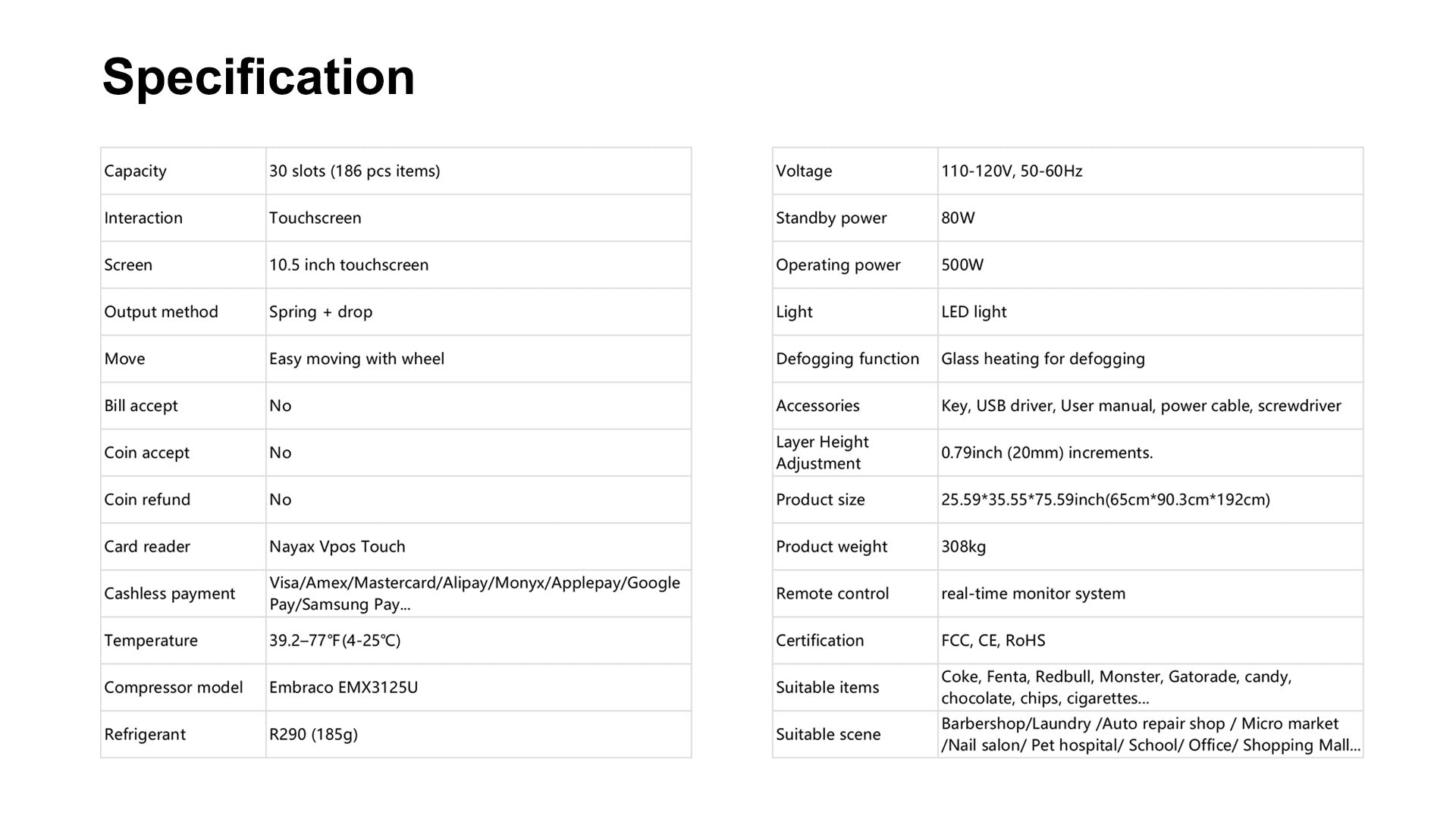Click the Cashless payment label
Screen dimensions: 1456x819
169,594
